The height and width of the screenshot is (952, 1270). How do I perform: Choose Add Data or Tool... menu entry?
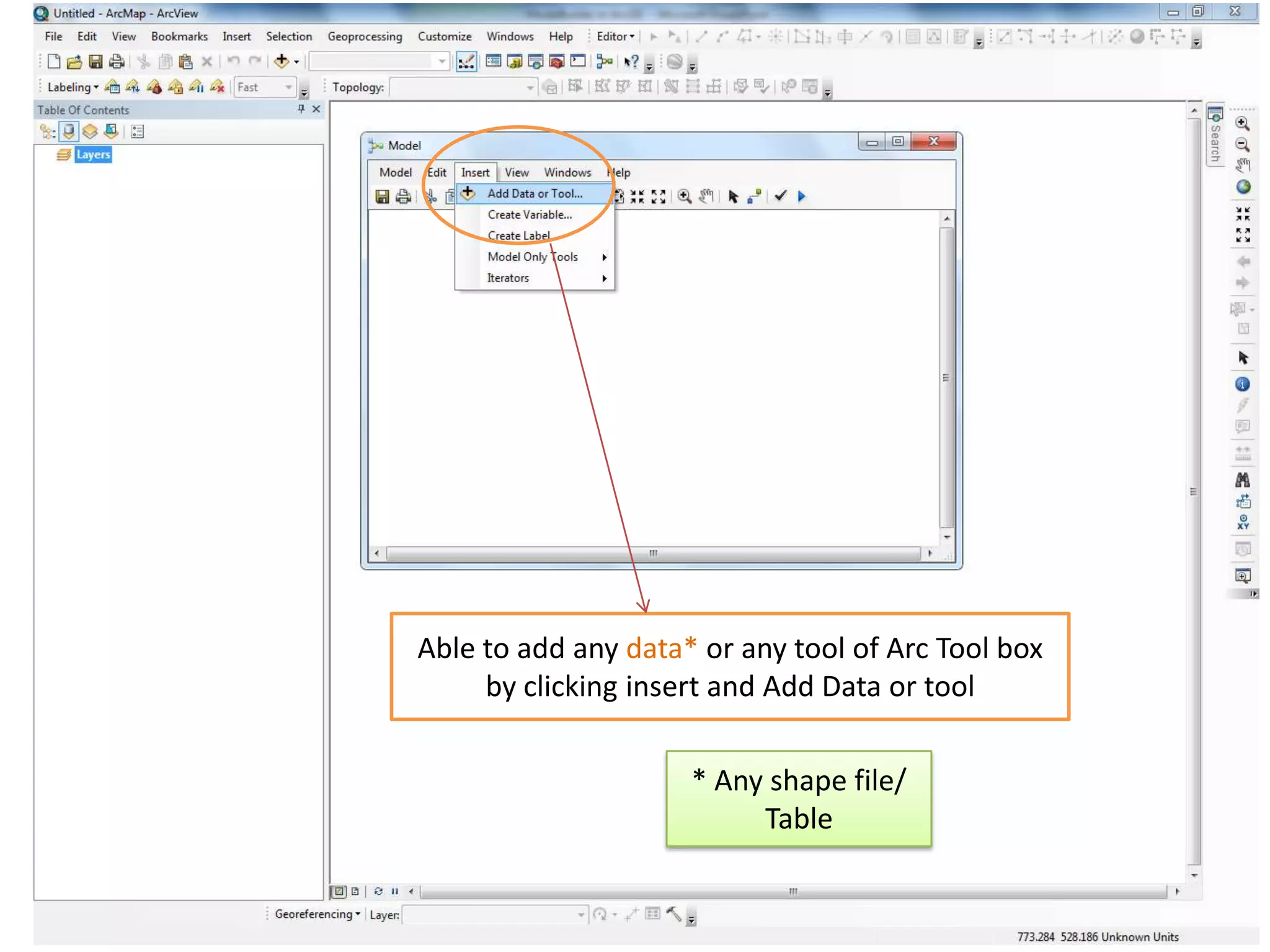534,193
